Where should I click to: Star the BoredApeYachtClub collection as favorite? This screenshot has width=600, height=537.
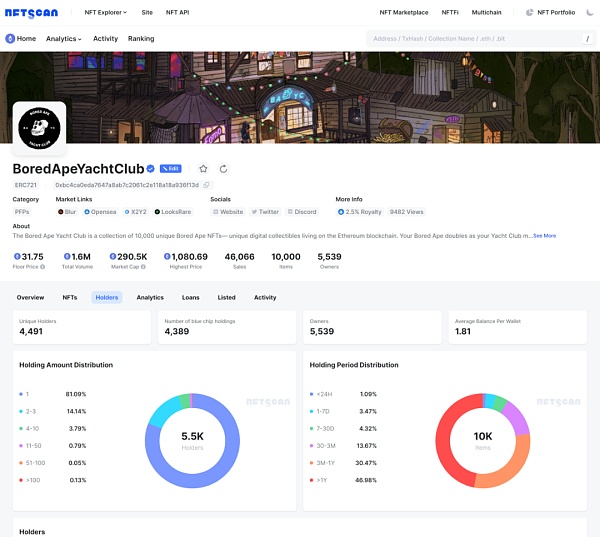click(x=204, y=169)
